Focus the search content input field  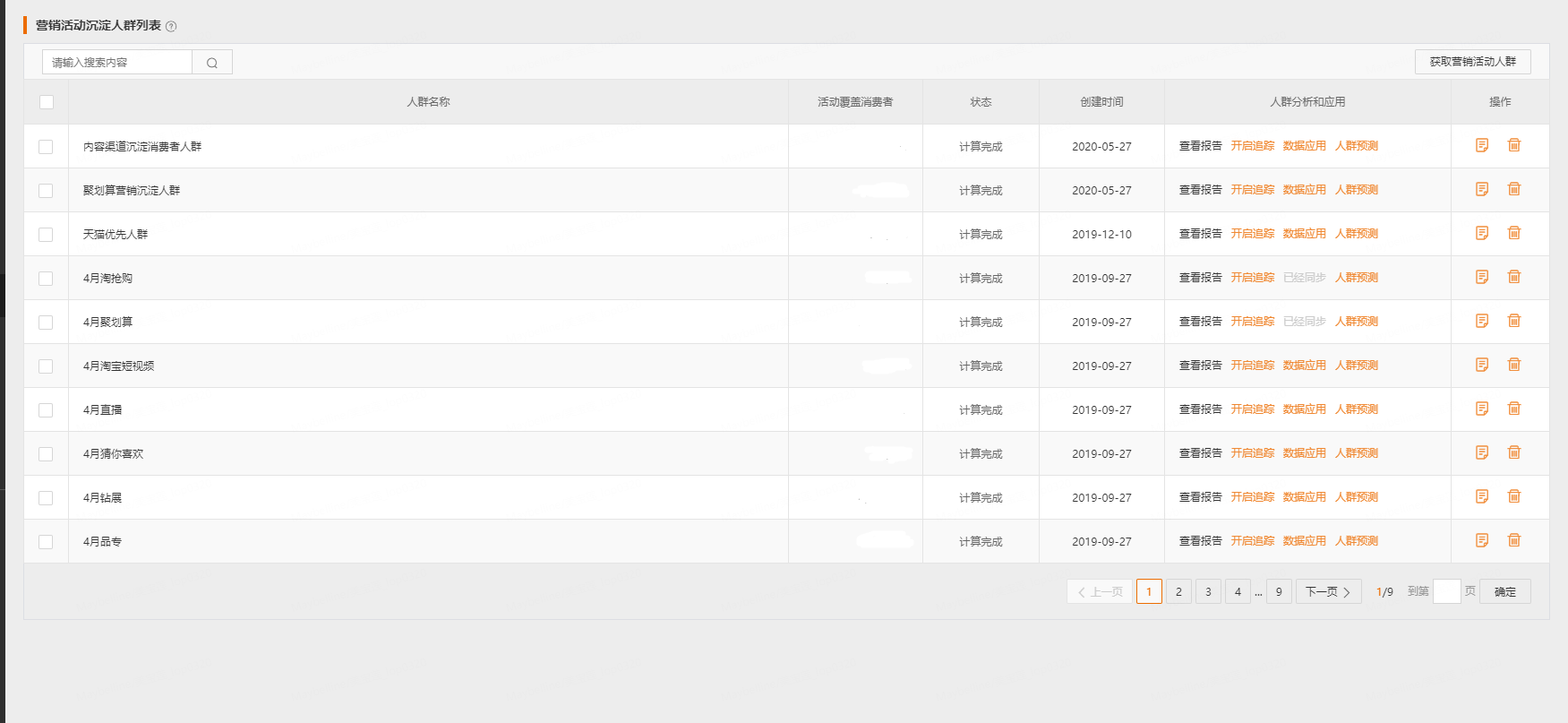point(117,63)
